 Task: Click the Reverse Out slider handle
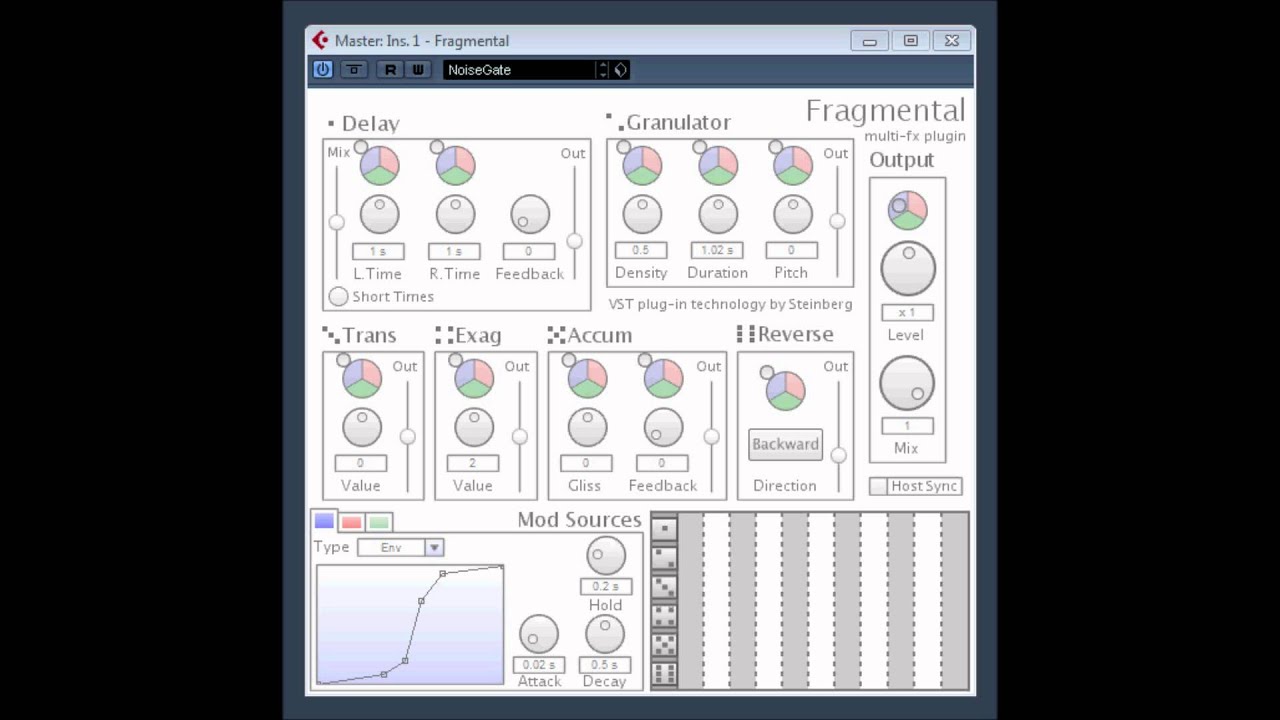coord(838,456)
